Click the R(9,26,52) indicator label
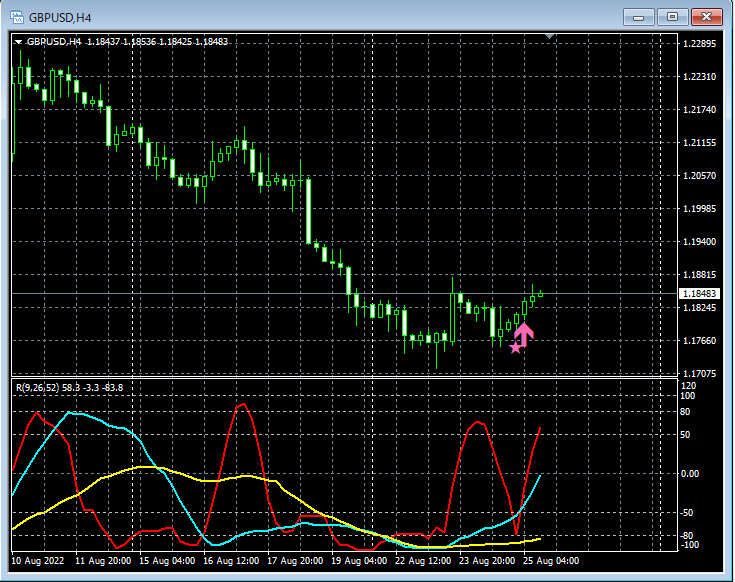 click(69, 388)
